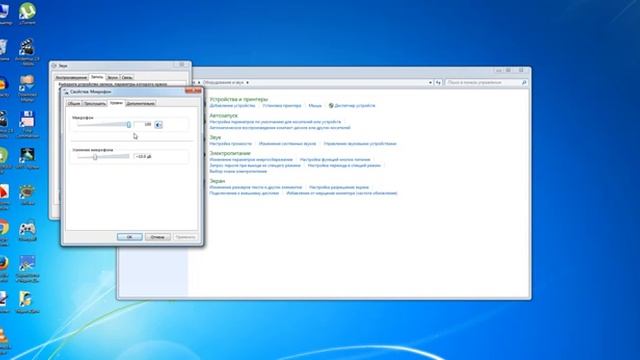Switch to the Воспроизведение tab in Звук window
The image size is (640, 360).
pos(71,78)
